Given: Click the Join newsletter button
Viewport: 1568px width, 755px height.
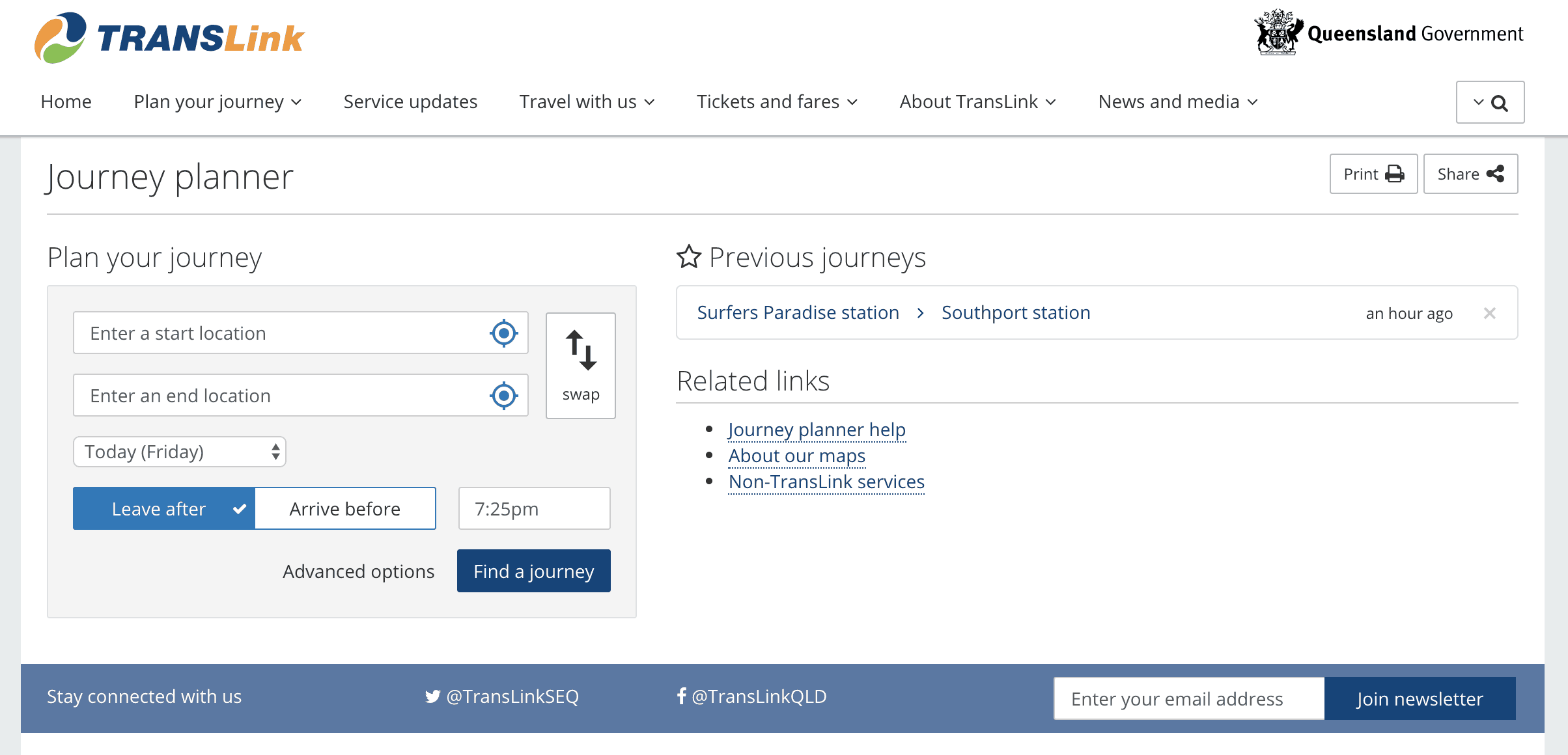Looking at the screenshot, I should (x=1420, y=698).
